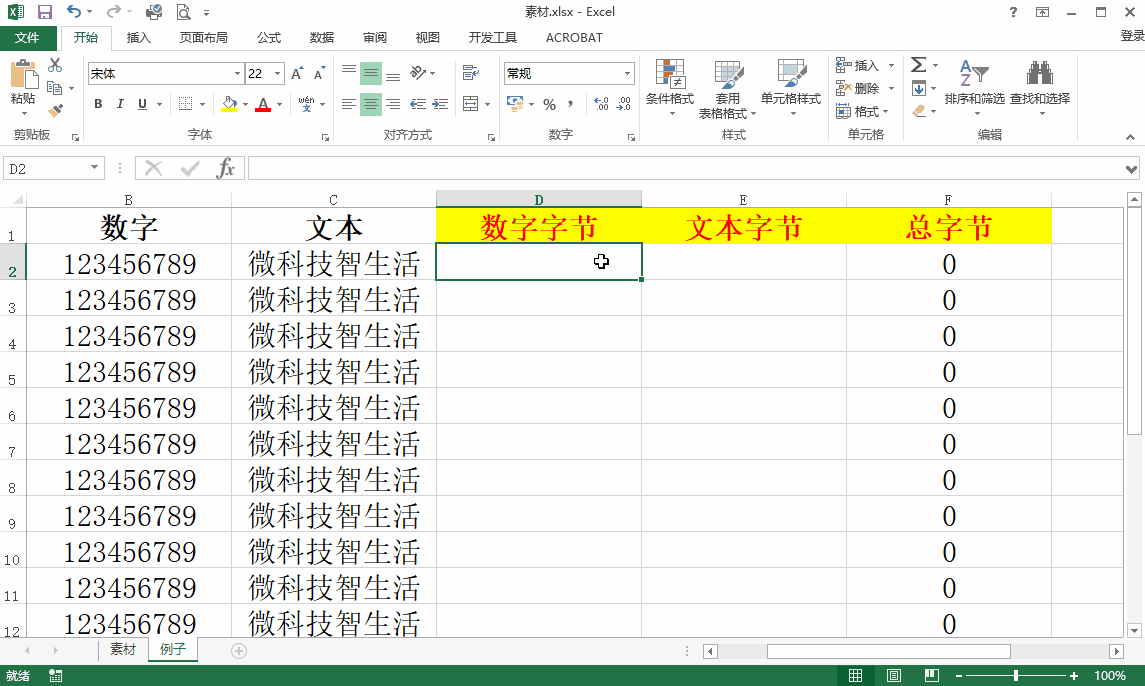Click the Format cells button (格式)
Viewport: 1145px width, 686px height.
pyautogui.click(x=857, y=111)
